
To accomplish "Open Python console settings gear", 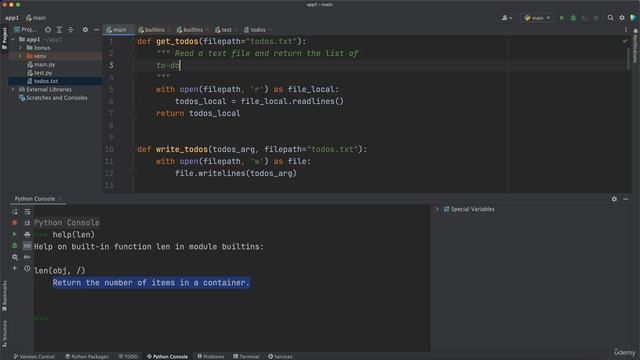I will [15, 257].
